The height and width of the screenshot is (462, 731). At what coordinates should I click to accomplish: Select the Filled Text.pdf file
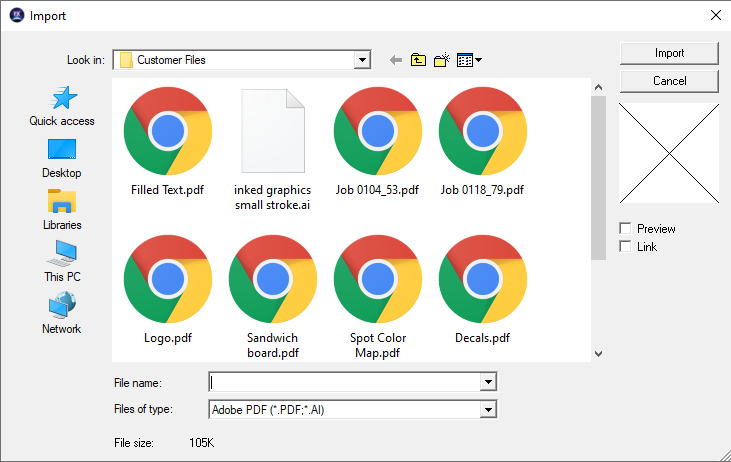(x=167, y=141)
